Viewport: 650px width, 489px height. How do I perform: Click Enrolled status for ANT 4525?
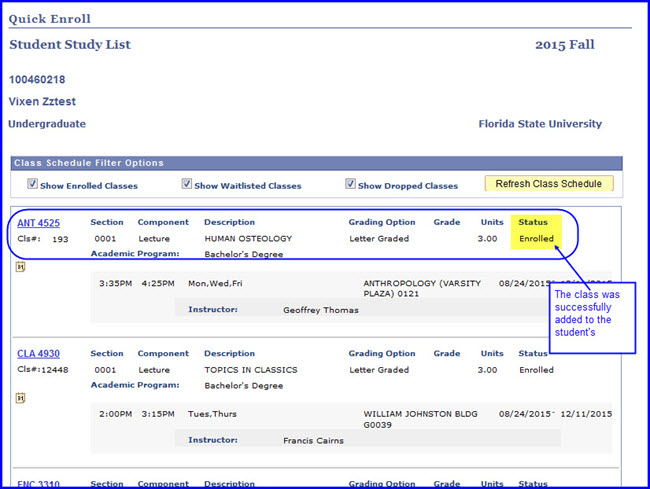(536, 239)
